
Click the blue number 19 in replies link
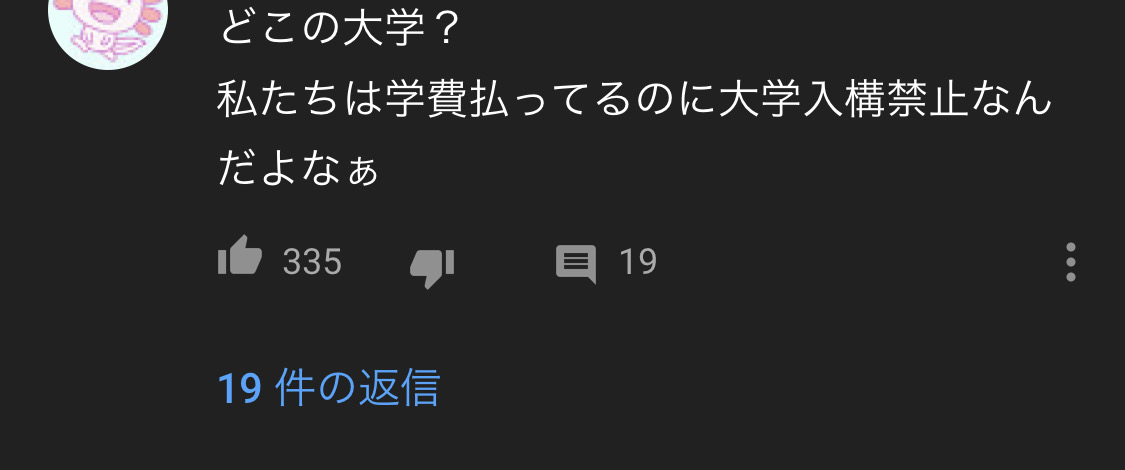tap(238, 388)
